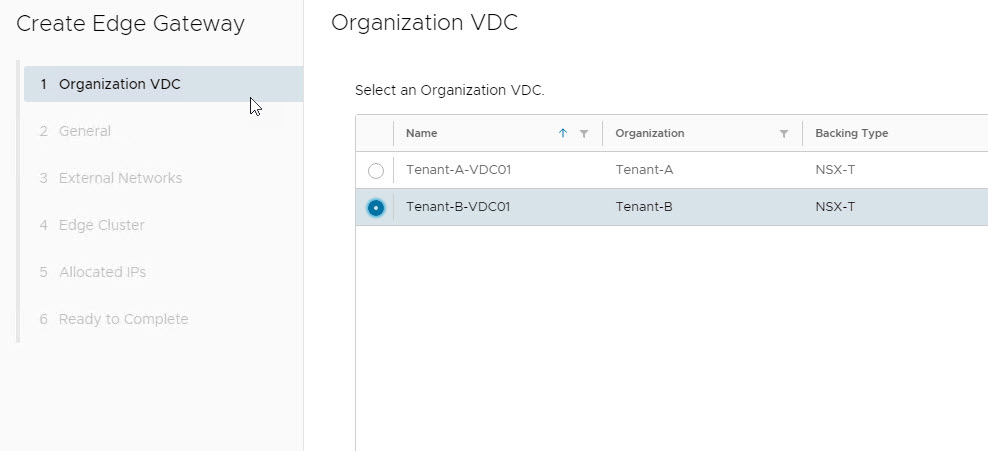Image resolution: width=988 pixels, height=451 pixels.
Task: Go to step 3 External Networks
Action: click(x=119, y=178)
